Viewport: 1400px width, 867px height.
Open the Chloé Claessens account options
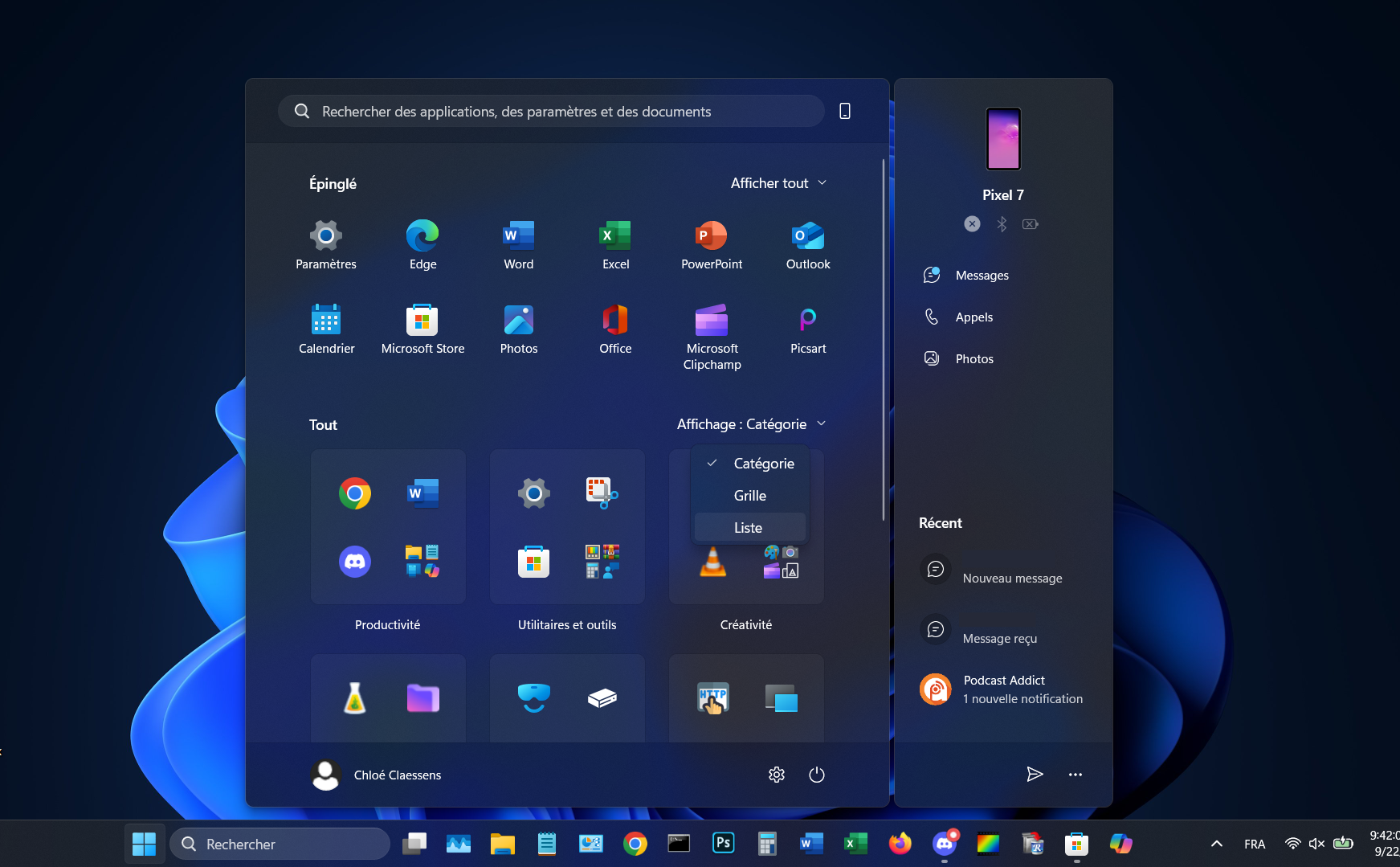[376, 775]
